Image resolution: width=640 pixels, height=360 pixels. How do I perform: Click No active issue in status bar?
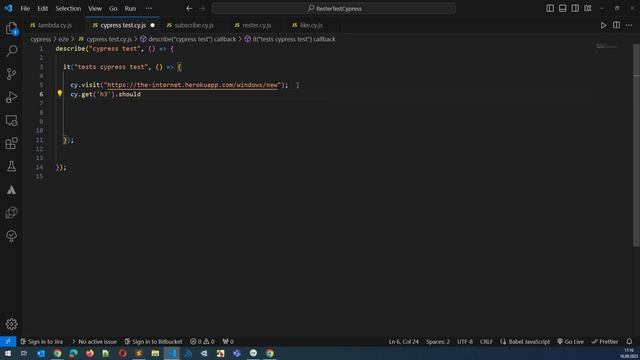click(94, 341)
